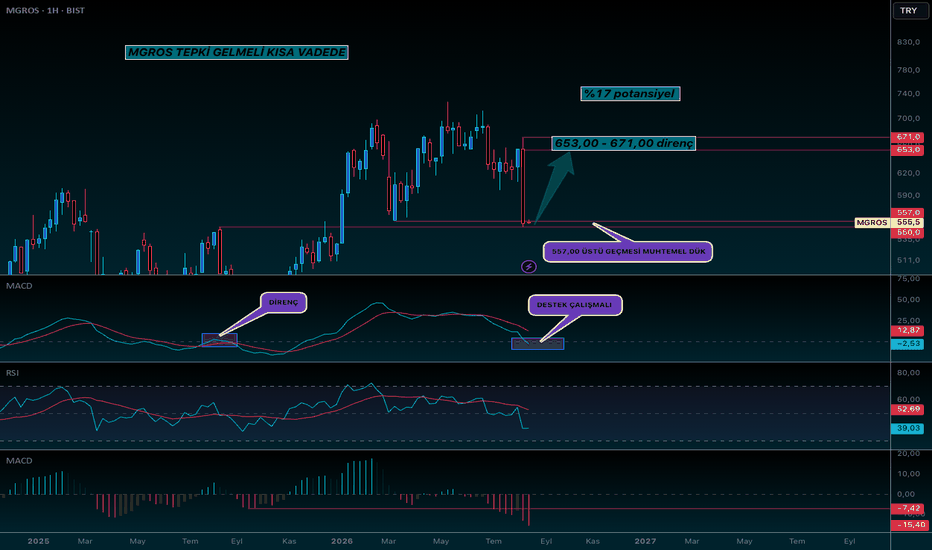The image size is (932, 550).
Task: Click the red 653,0 price label
Action: click(x=907, y=150)
